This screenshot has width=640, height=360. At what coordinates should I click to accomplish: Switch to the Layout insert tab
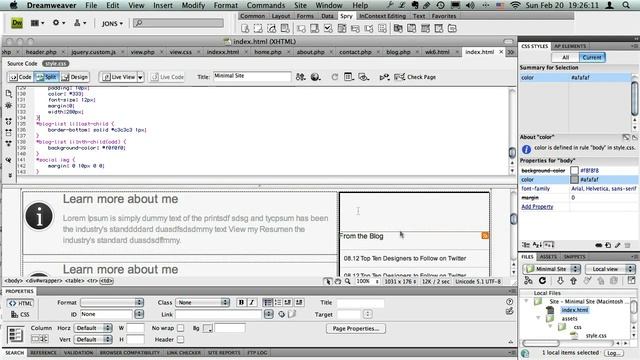coord(281,16)
